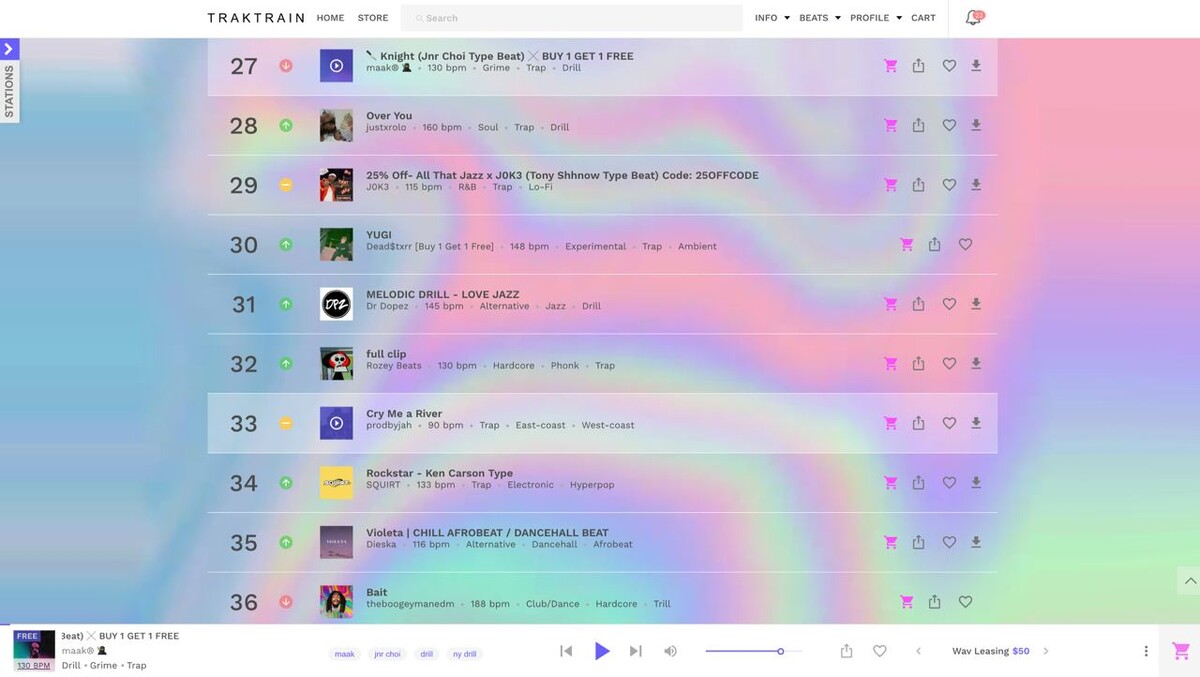Open the PROFILE dropdown menu
The width and height of the screenshot is (1200, 677).
876,18
